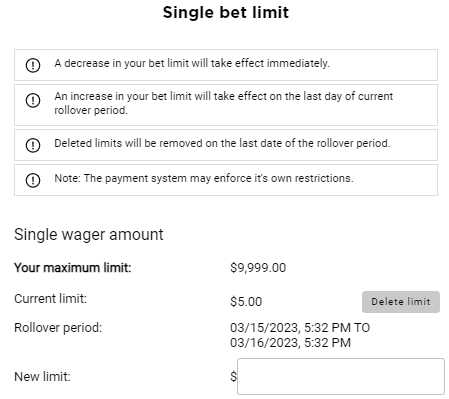Image resolution: width=449 pixels, height=399 pixels.
Task: Click the decrease in bet limit message
Action: tap(192, 63)
